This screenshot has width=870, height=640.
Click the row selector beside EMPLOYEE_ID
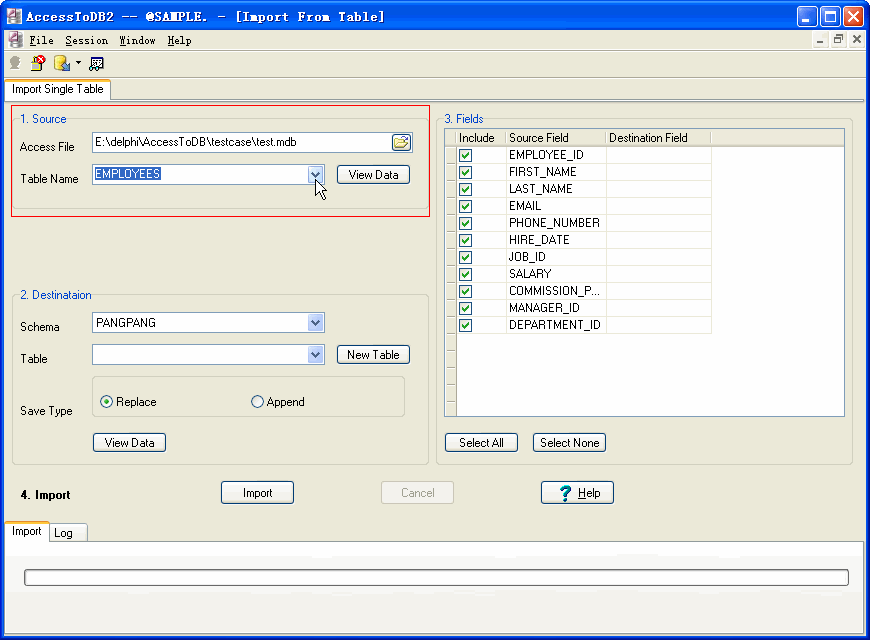click(x=451, y=155)
